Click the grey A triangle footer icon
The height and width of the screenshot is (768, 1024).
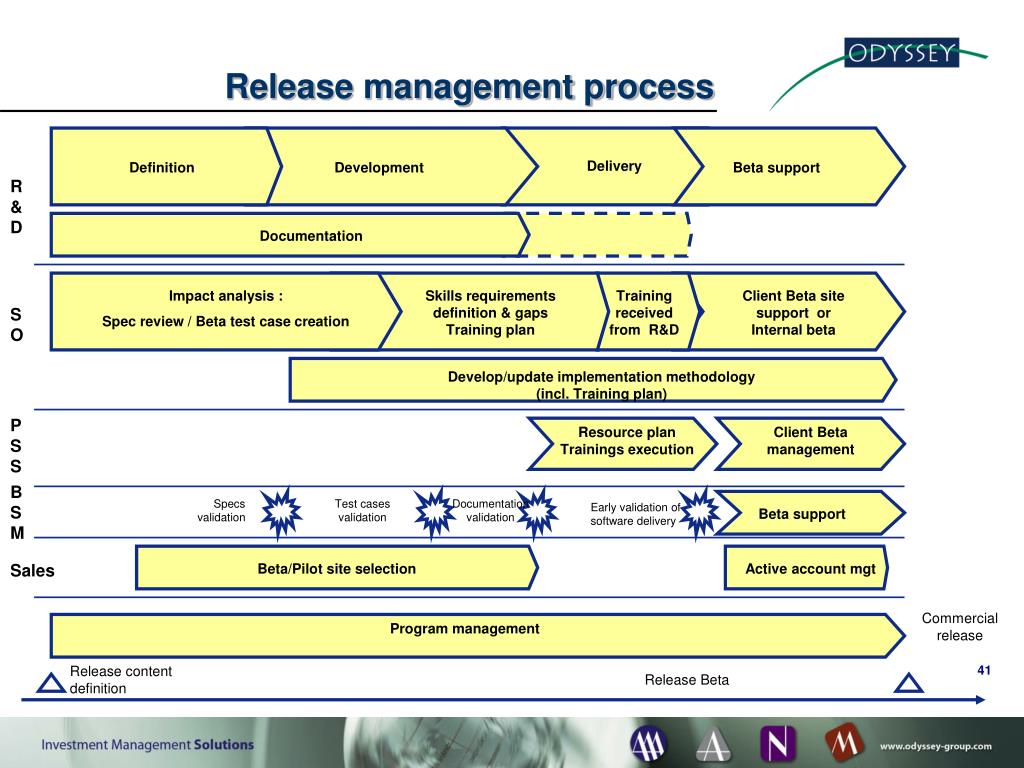(x=713, y=744)
